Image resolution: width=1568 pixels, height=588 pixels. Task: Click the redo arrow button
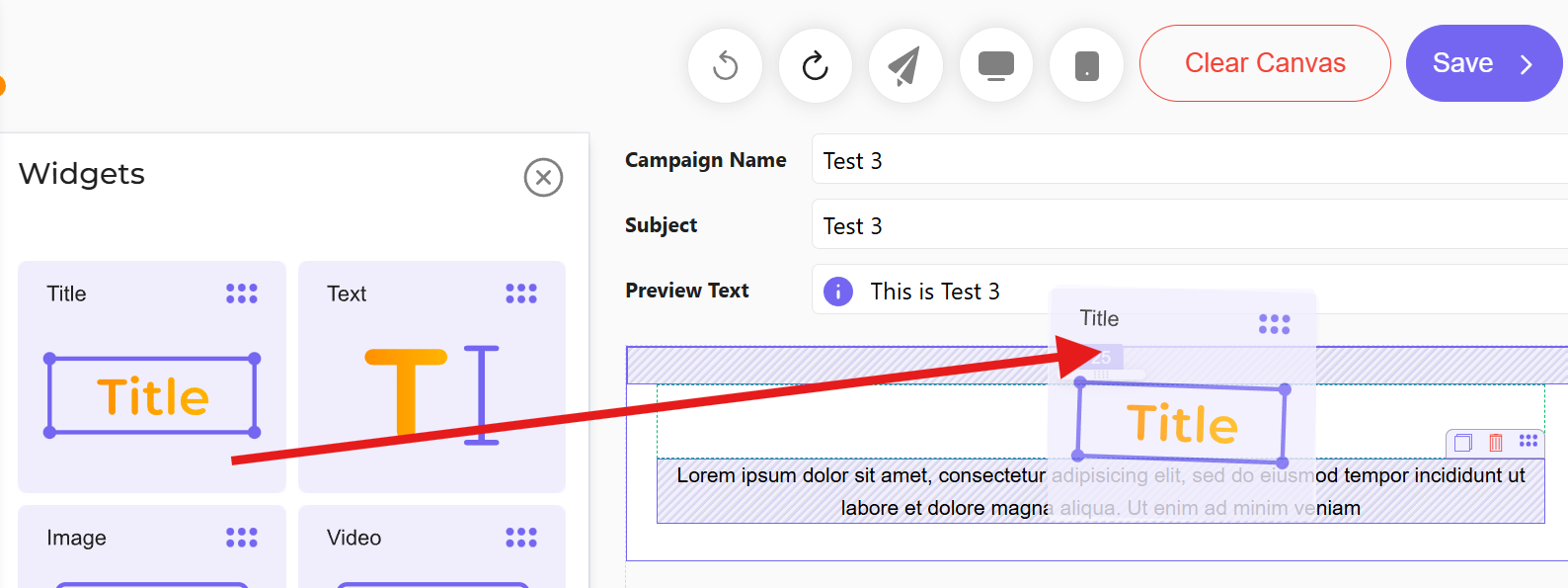tap(815, 65)
